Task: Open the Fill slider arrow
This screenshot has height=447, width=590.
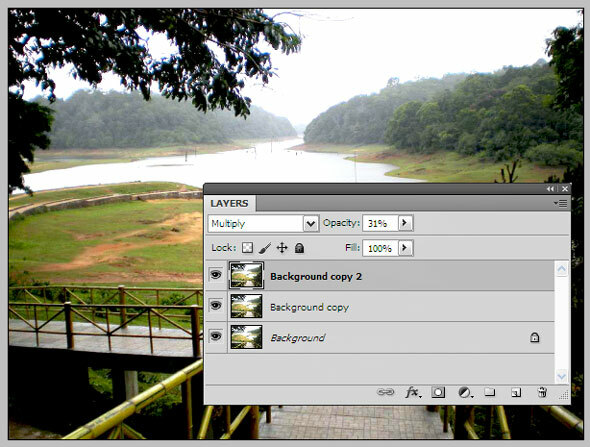Action: coord(405,248)
